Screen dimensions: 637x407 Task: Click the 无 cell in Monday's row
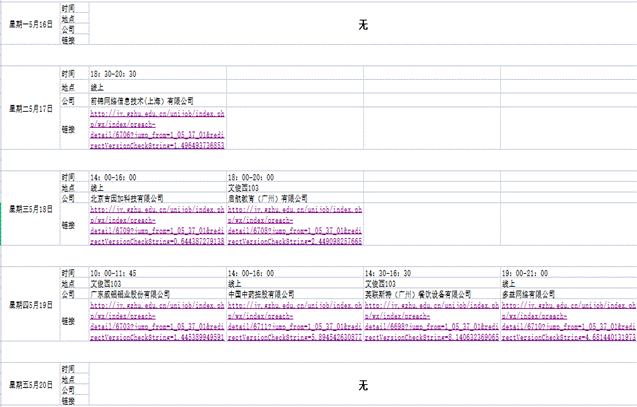click(x=363, y=24)
